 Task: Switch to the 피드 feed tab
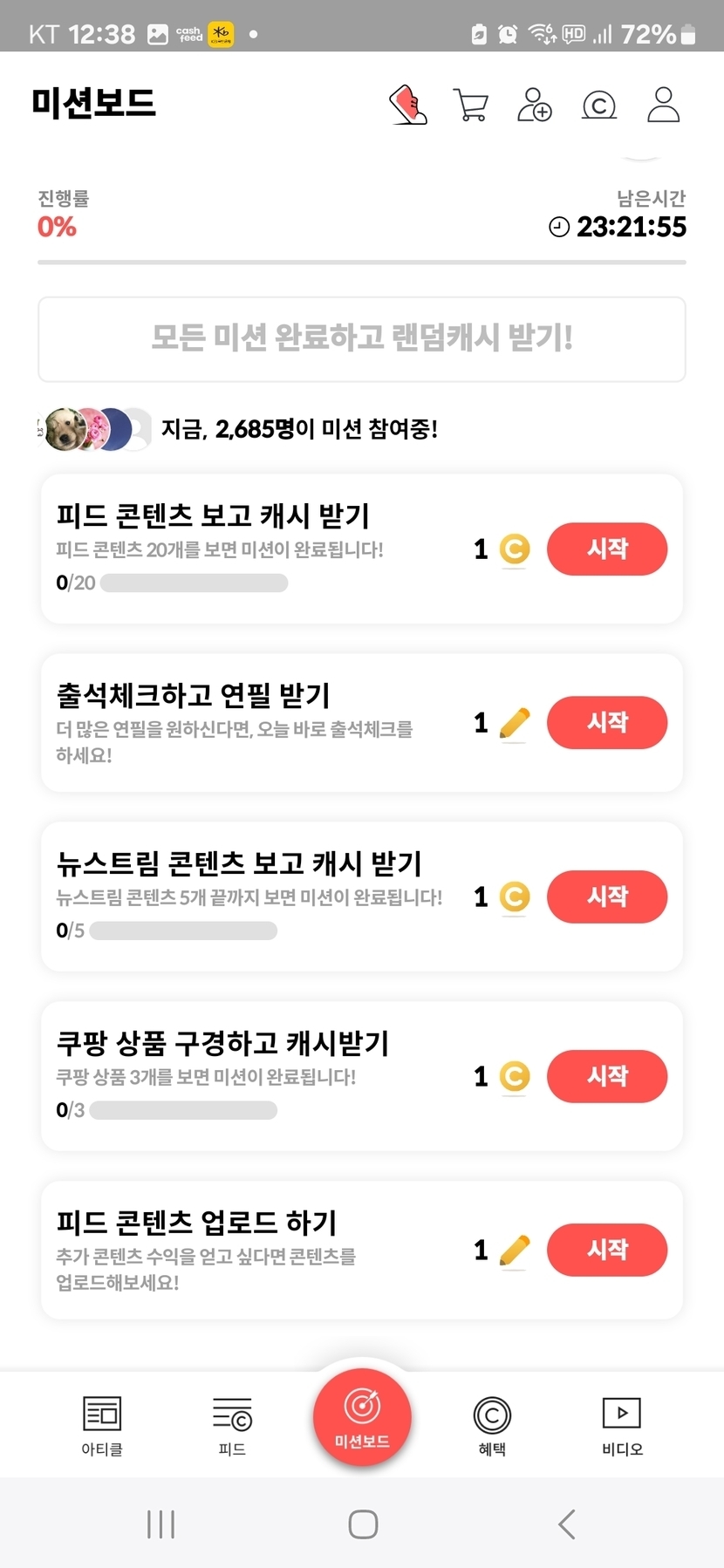[x=232, y=1425]
